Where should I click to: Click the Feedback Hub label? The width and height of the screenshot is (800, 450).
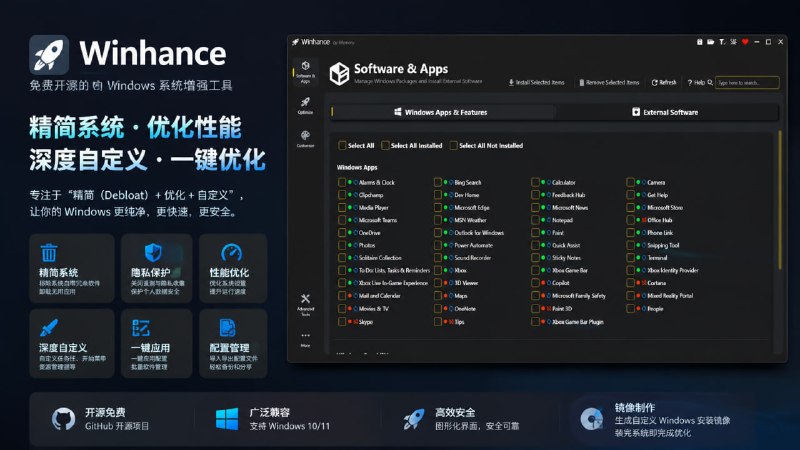(x=568, y=195)
